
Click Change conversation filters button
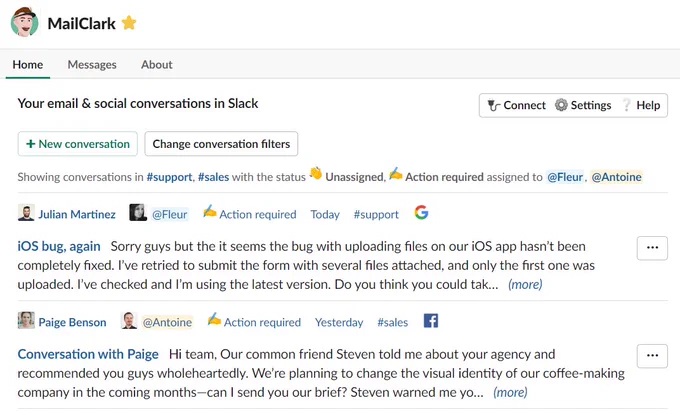[x=221, y=144]
